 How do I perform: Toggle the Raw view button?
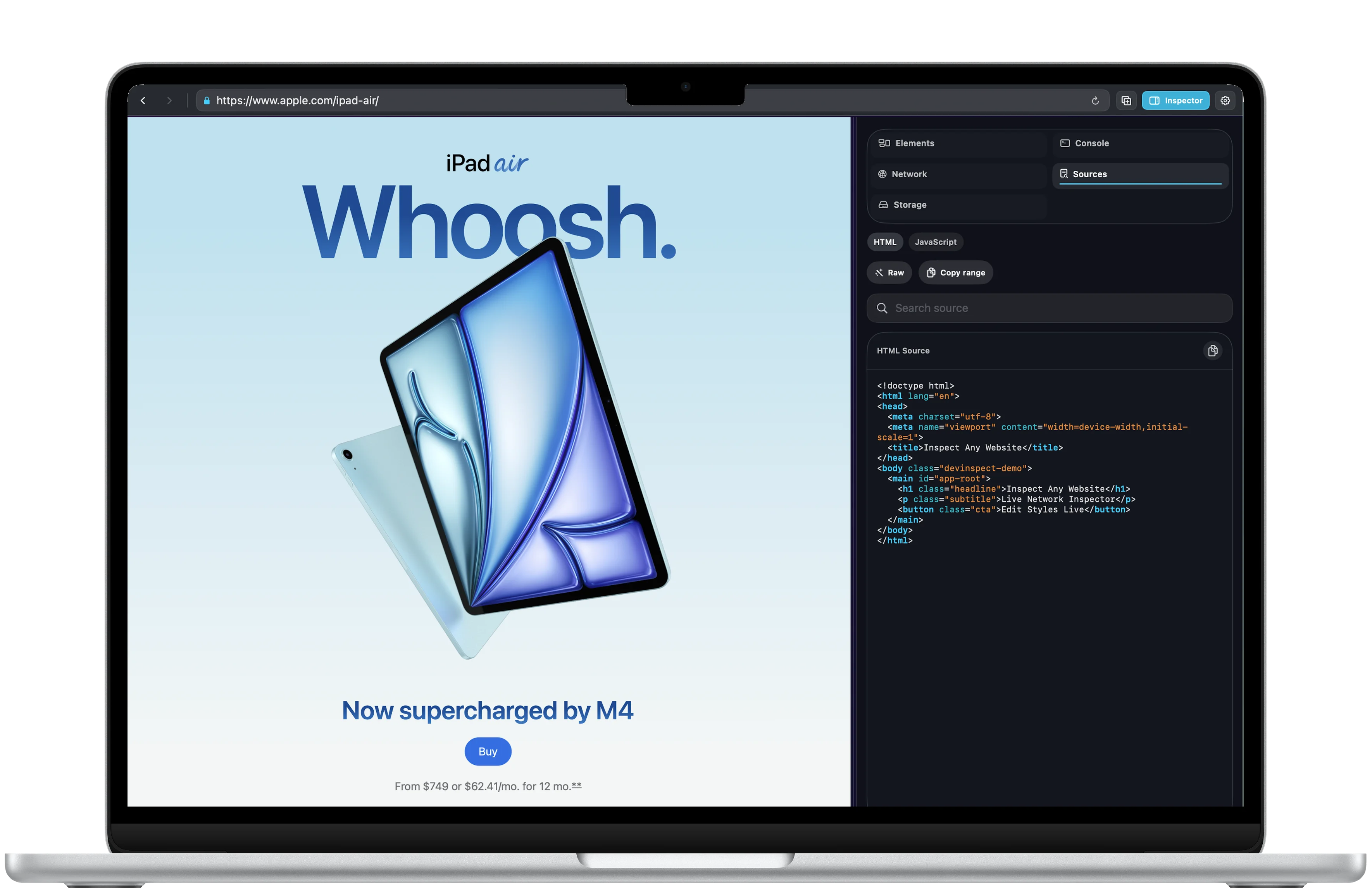(x=889, y=273)
